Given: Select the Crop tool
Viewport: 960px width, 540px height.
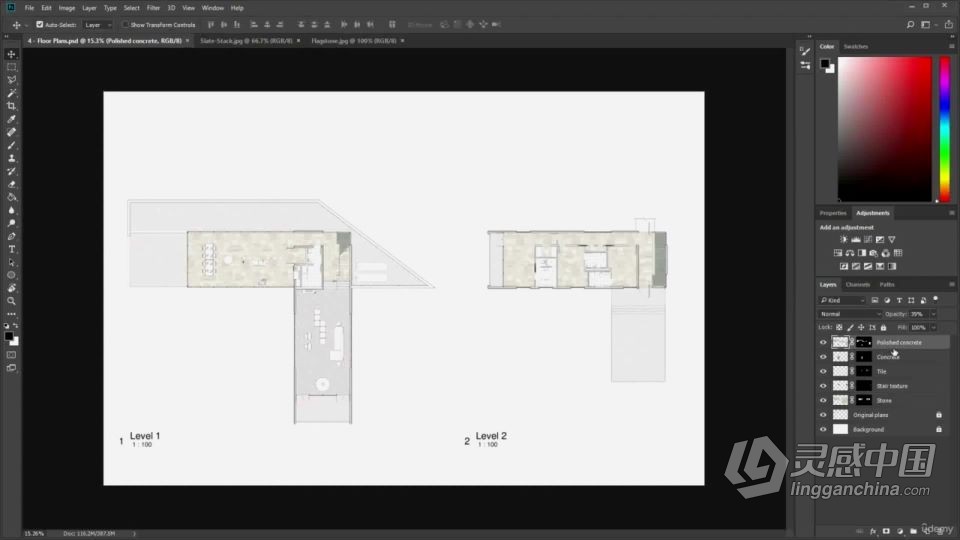Looking at the screenshot, I should [x=11, y=106].
